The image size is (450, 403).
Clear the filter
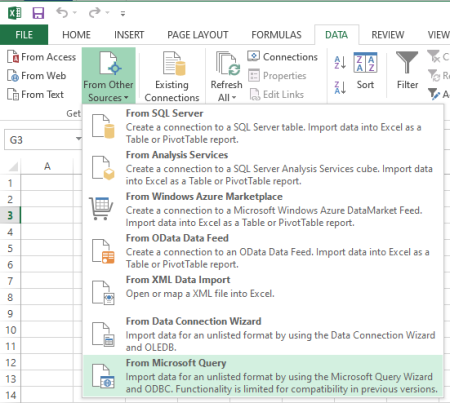(x=438, y=57)
